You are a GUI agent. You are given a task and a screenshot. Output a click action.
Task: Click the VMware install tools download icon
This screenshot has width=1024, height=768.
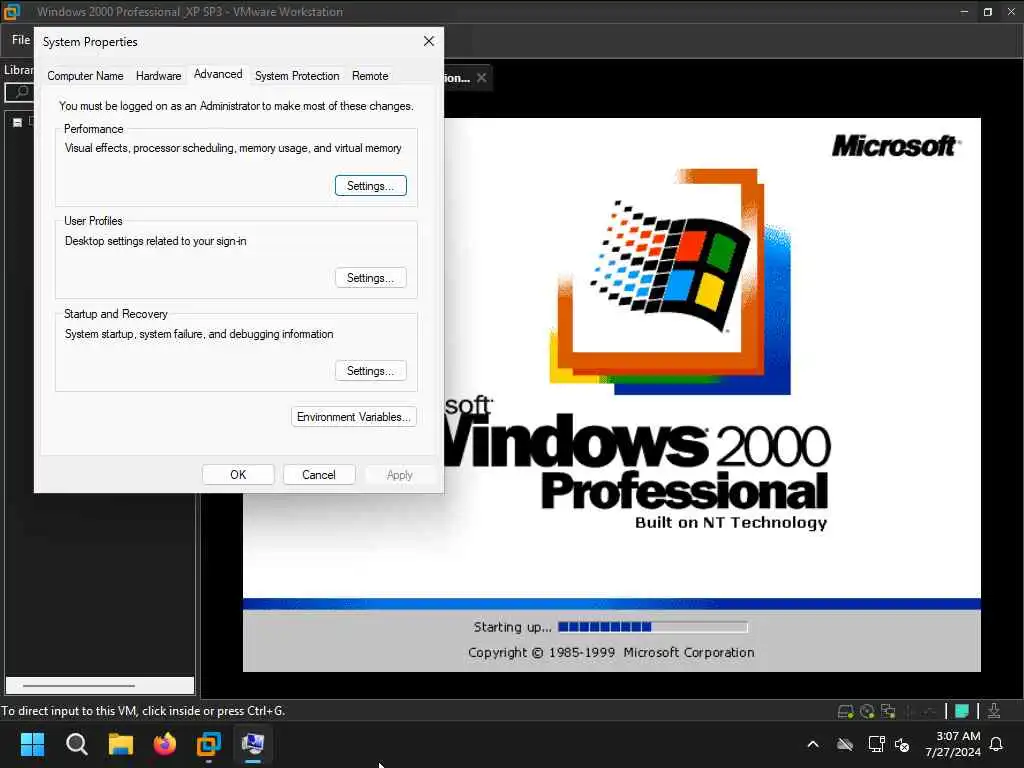994,711
